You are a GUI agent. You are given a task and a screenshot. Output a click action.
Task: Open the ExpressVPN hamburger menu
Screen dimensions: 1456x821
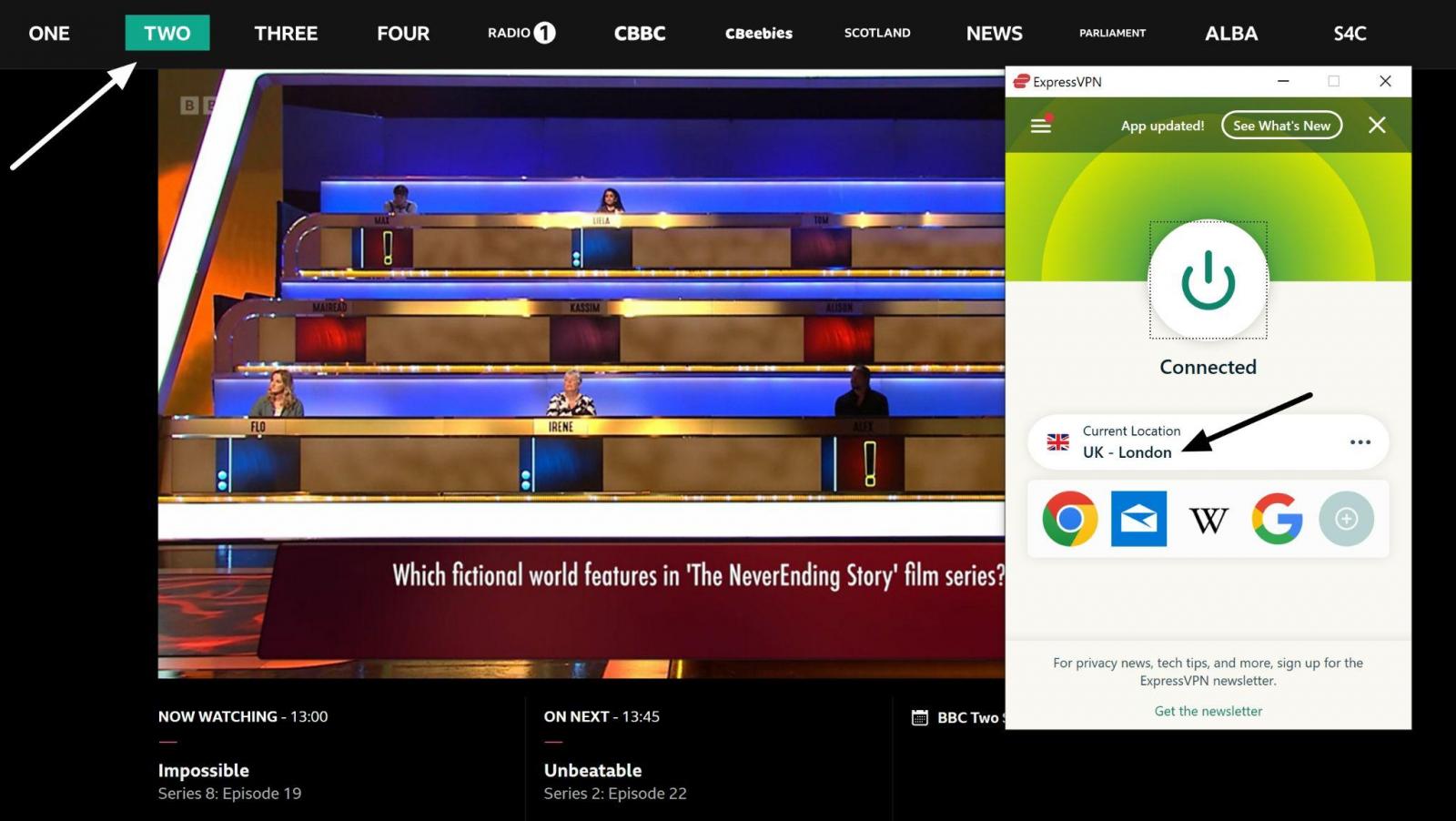tap(1039, 126)
